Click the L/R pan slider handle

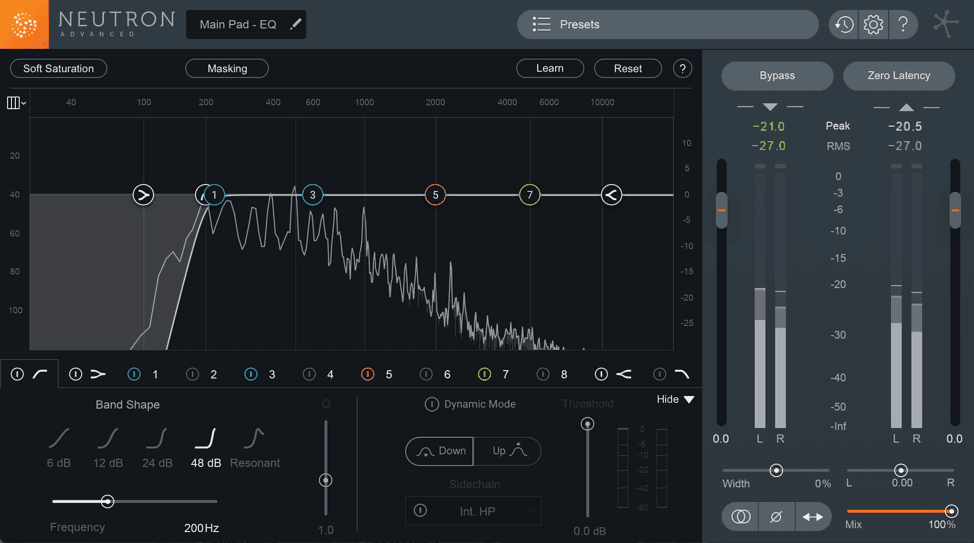(x=901, y=470)
